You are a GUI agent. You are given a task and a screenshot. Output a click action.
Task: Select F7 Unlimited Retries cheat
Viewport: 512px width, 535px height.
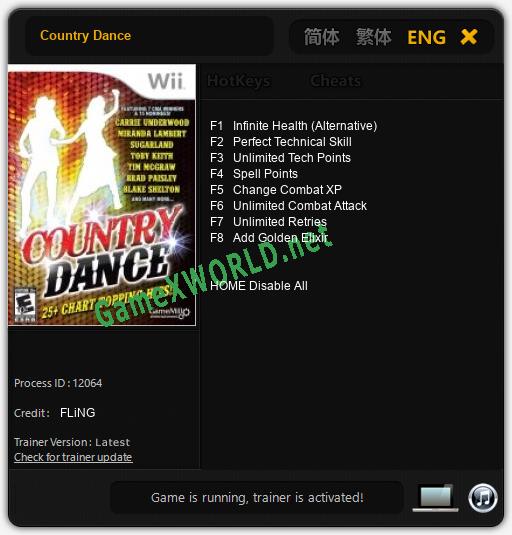tap(268, 222)
